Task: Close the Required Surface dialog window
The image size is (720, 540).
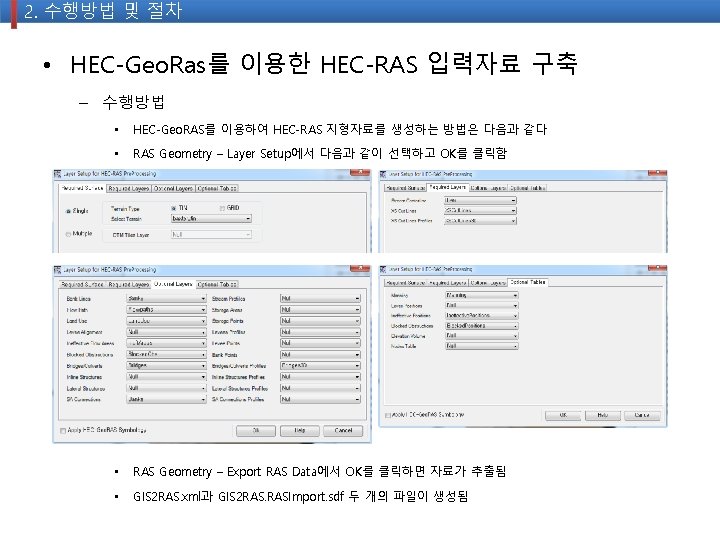Action: (x=360, y=173)
